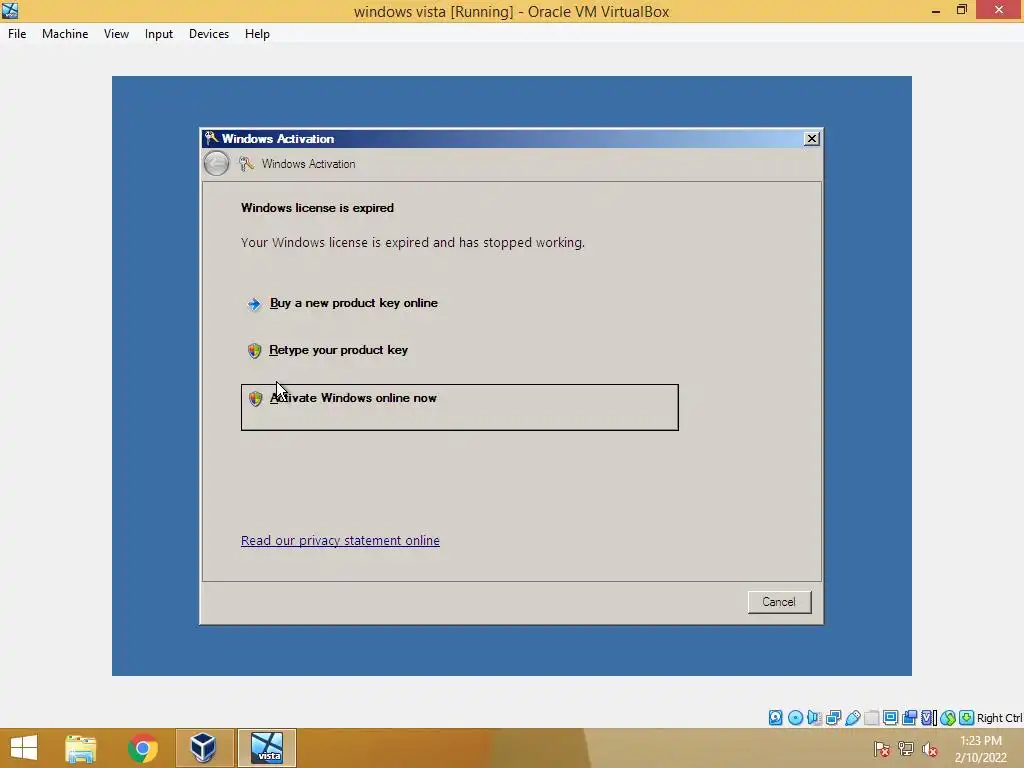Click the blue arrow icon beside Buy option

[254, 304]
